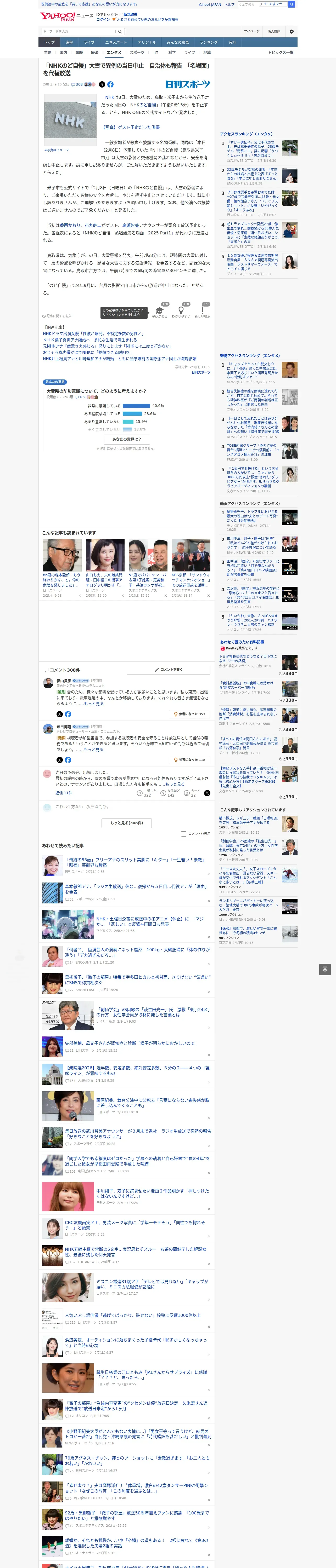Click the magnifier icon beside the keyword field
The height and width of the screenshot is (1568, 336).
(x=120, y=31)
